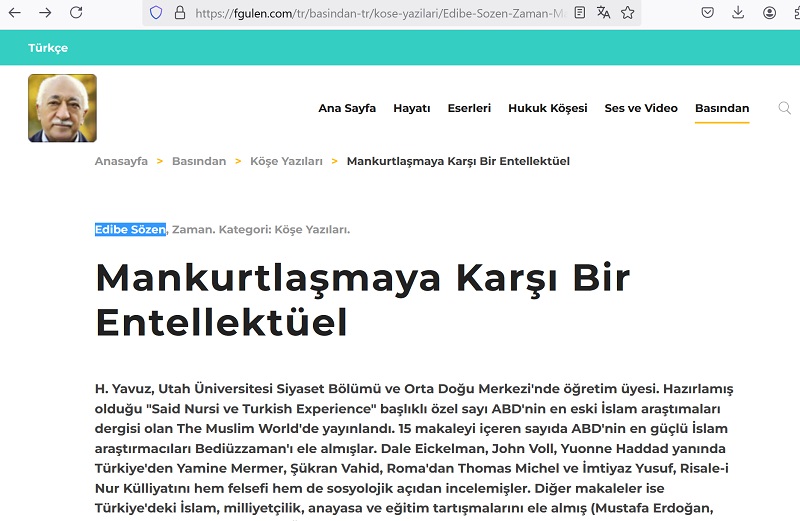The width and height of the screenshot is (800, 521).
Task: Reload the current page
Action: 76,13
